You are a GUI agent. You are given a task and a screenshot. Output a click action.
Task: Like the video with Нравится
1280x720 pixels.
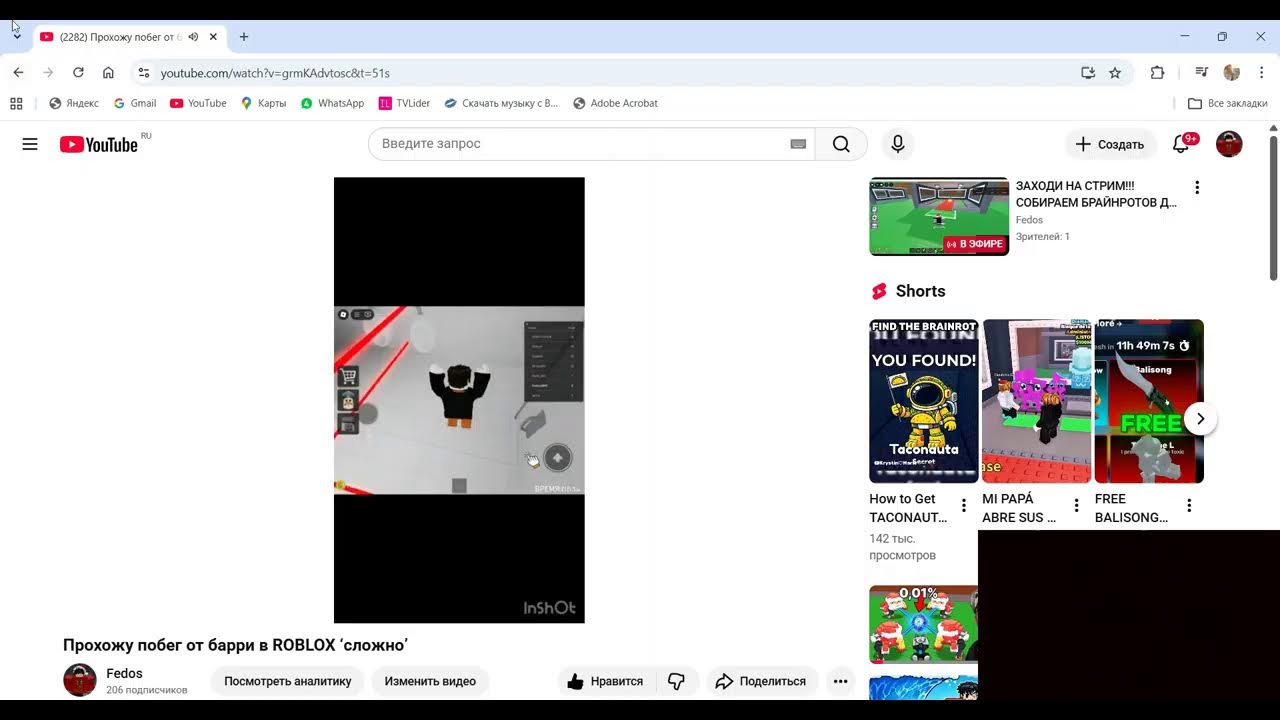606,681
